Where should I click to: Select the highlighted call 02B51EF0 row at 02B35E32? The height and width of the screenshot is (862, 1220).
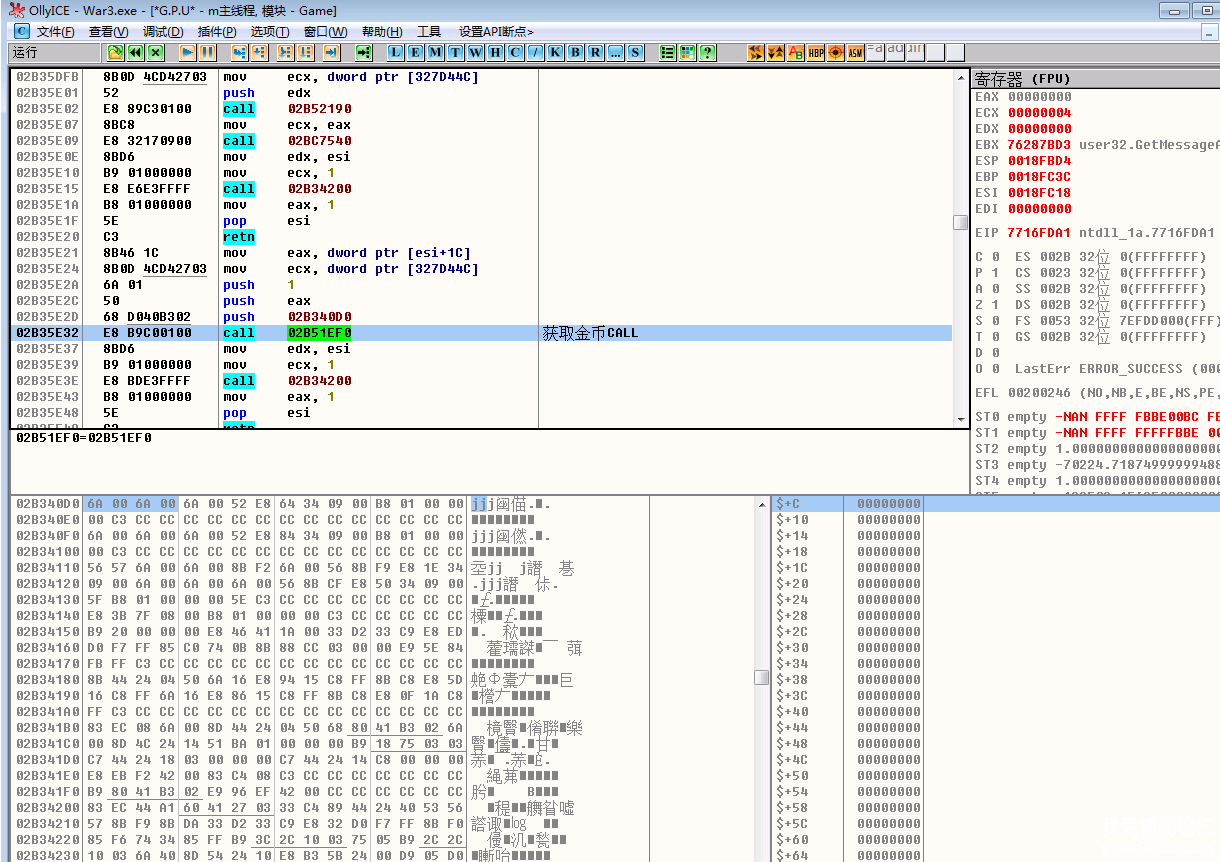[x=481, y=333]
